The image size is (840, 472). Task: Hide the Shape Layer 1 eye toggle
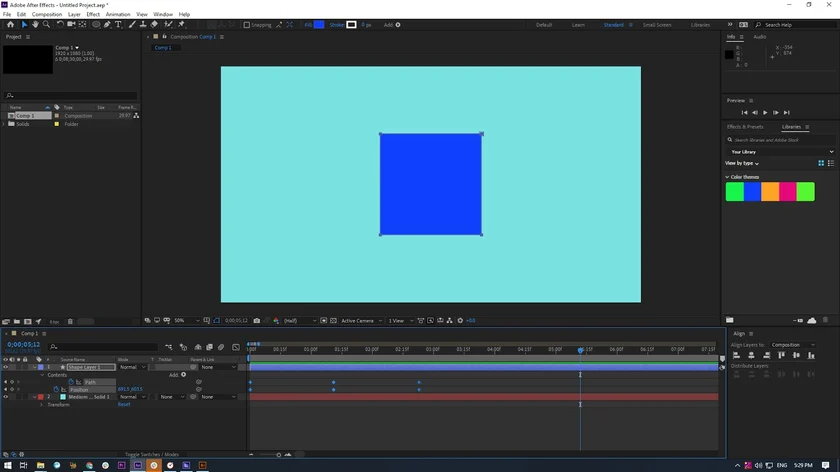5,367
